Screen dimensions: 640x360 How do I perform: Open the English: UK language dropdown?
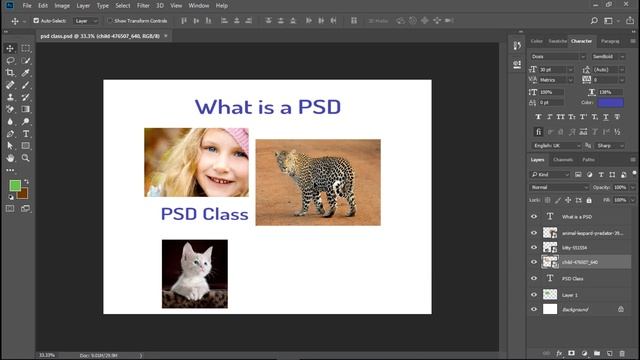coord(556,146)
